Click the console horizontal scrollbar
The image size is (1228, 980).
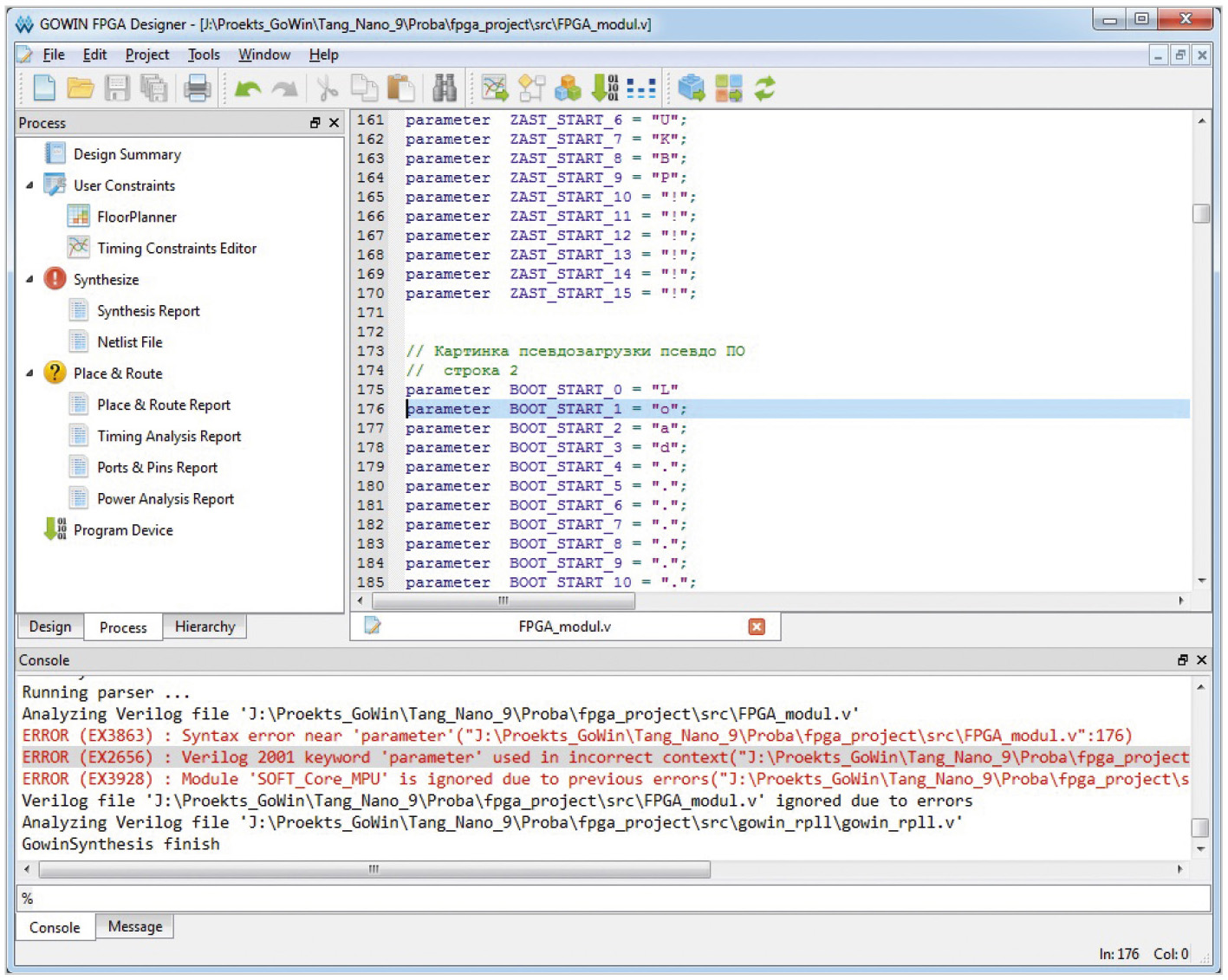click(x=374, y=869)
